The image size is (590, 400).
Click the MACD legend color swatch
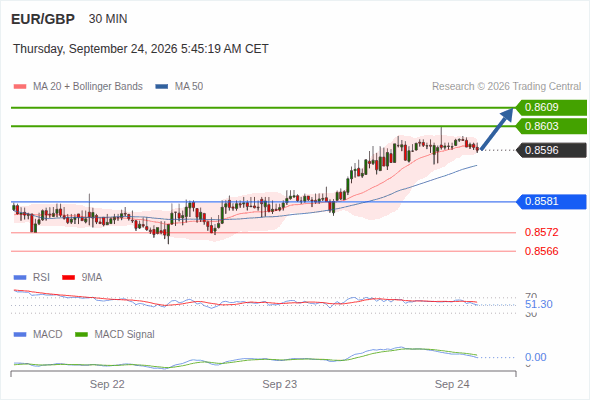point(20,335)
